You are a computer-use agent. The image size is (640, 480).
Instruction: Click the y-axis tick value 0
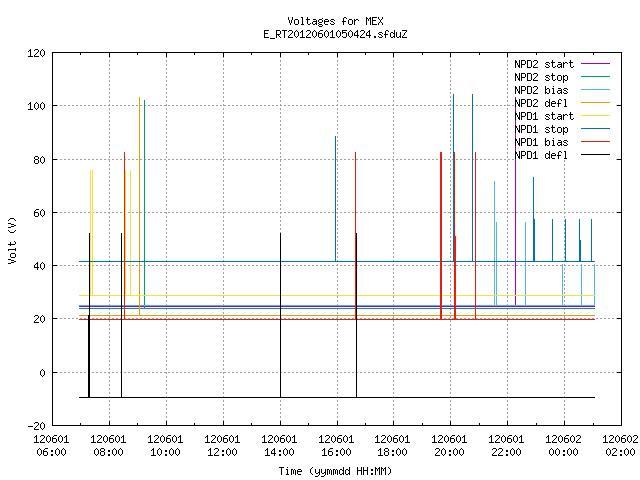[42, 373]
